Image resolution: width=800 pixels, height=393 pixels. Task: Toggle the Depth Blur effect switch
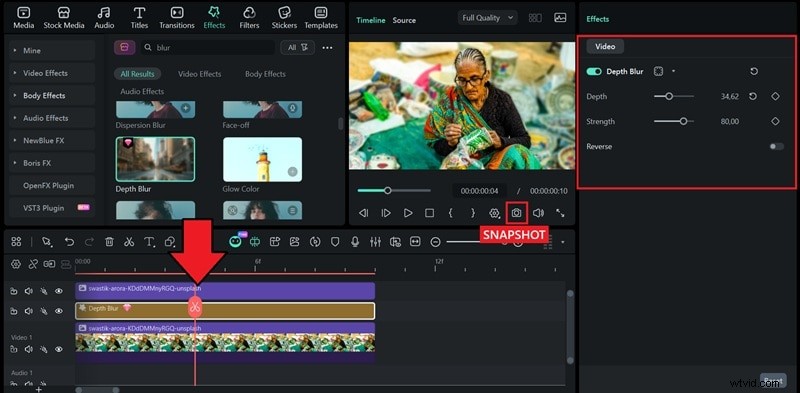coord(594,71)
